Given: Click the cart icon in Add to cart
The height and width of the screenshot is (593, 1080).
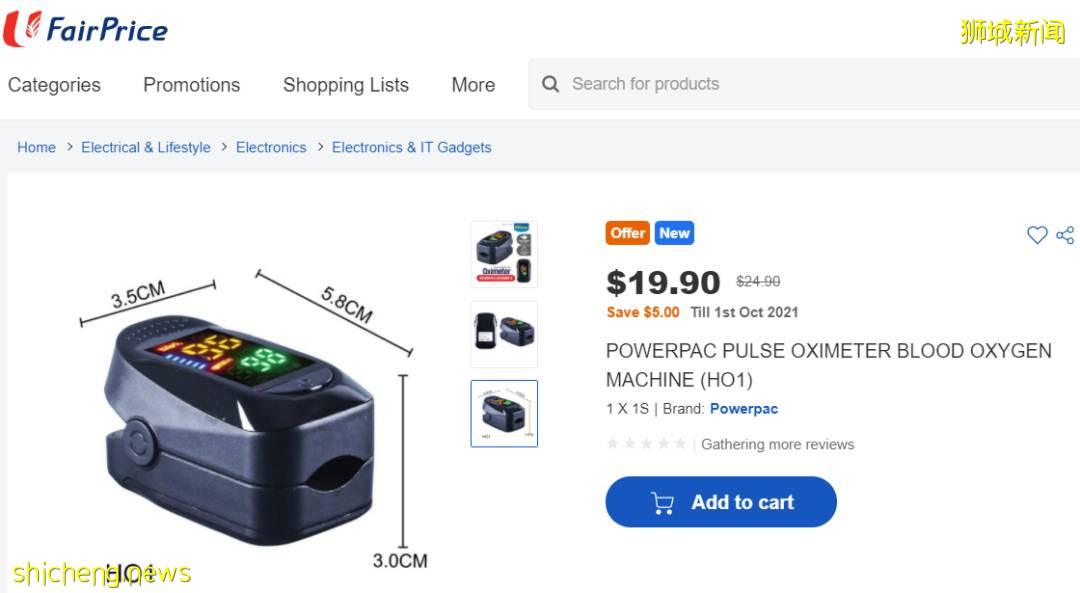Looking at the screenshot, I should [x=662, y=503].
